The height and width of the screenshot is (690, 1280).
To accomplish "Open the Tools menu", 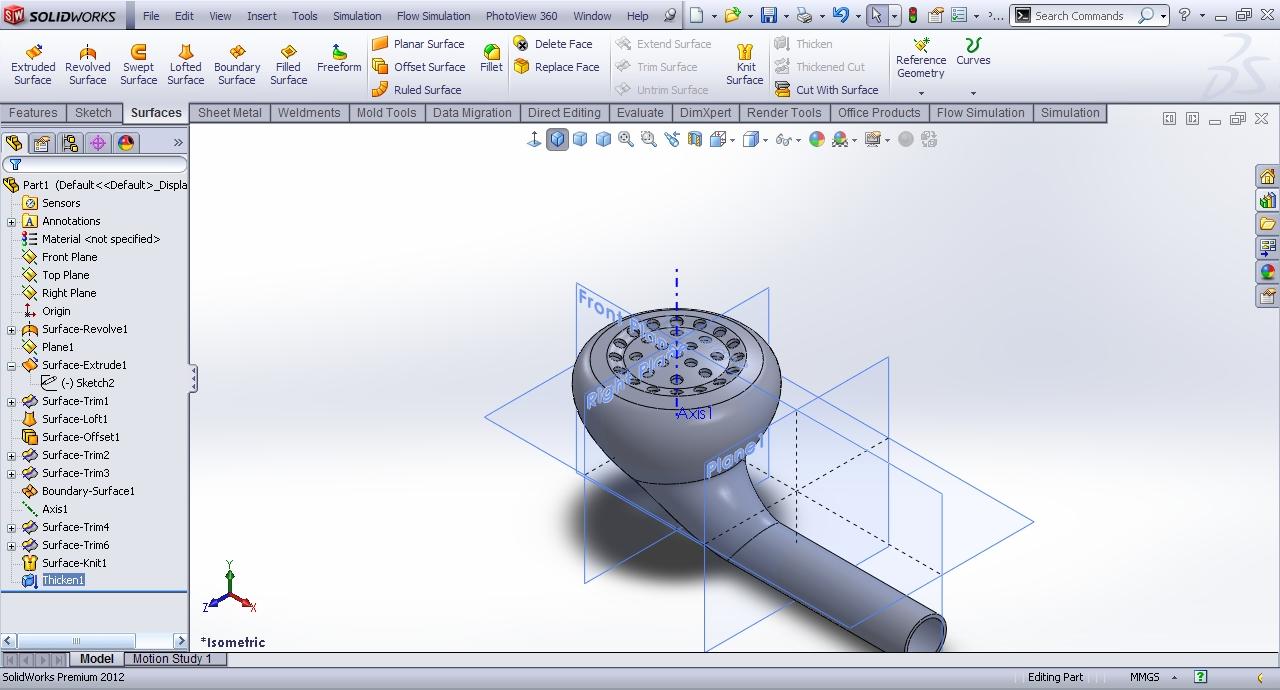I will point(305,16).
